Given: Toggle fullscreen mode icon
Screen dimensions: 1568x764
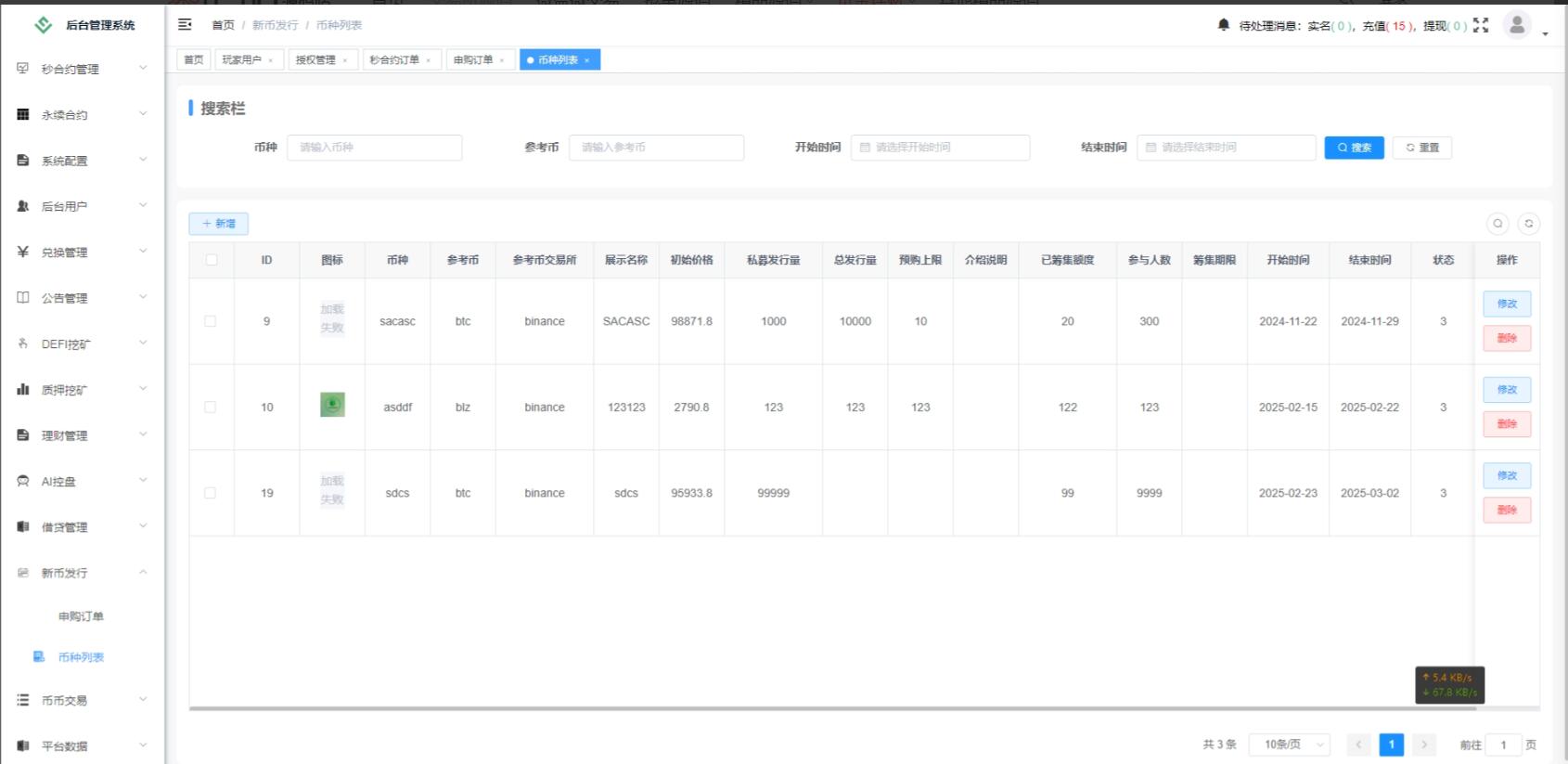Looking at the screenshot, I should coord(1481,25).
